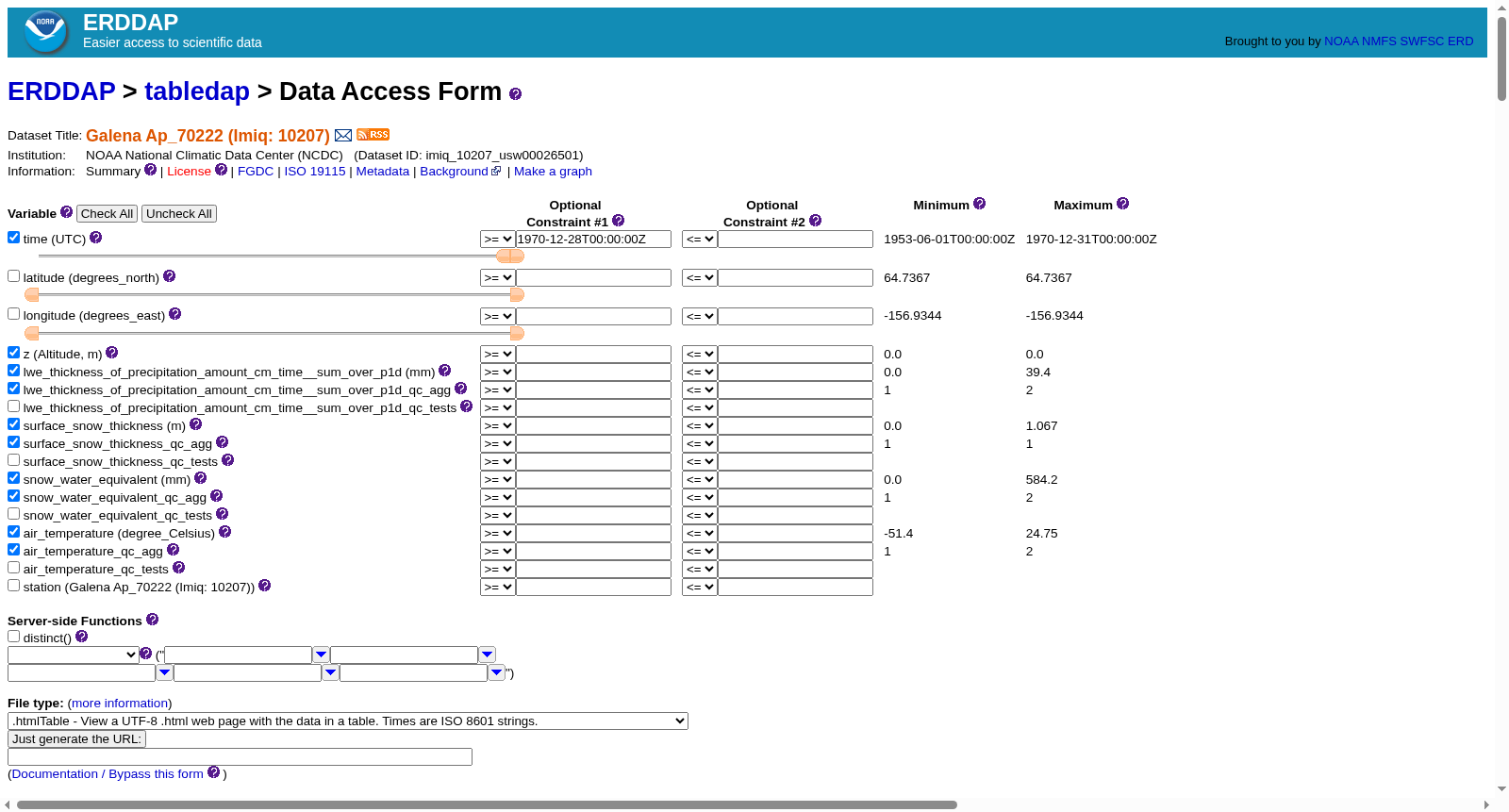Screen dimensions: 1509x812
Task: Click the time range slider right handle
Action: [517, 257]
